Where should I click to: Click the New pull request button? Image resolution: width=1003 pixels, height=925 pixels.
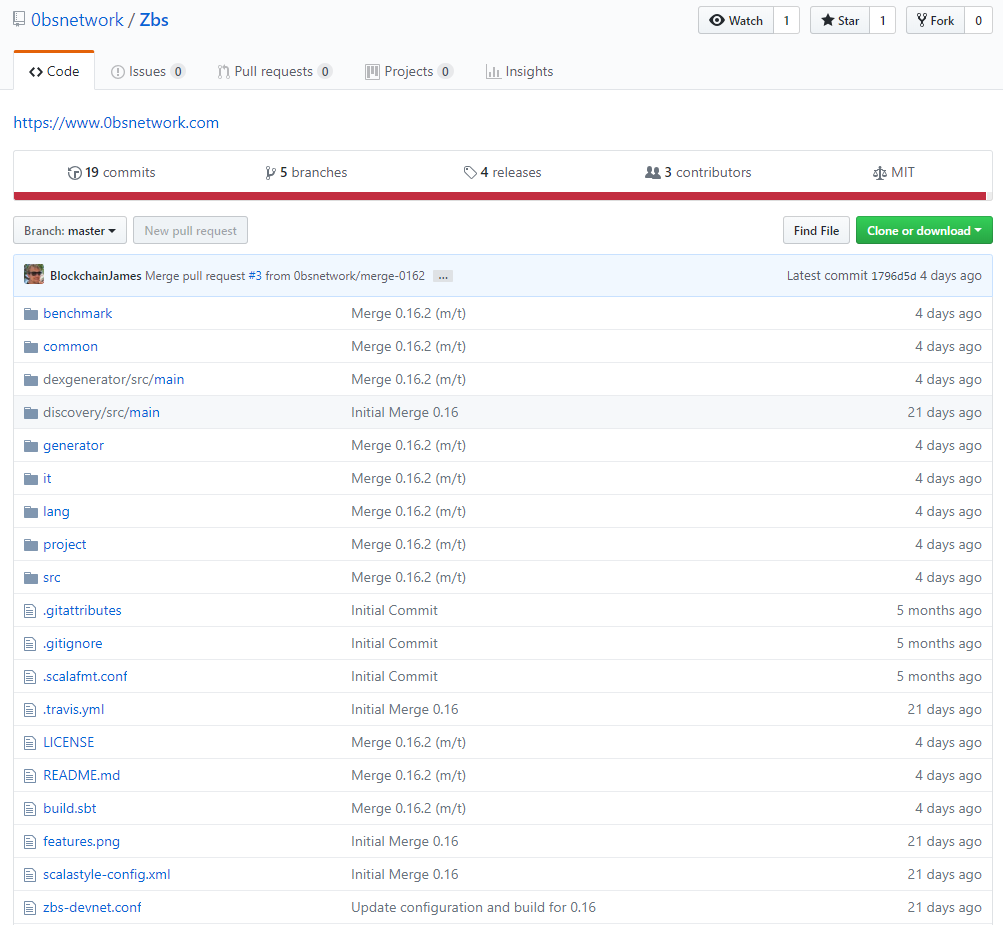[x=191, y=230]
